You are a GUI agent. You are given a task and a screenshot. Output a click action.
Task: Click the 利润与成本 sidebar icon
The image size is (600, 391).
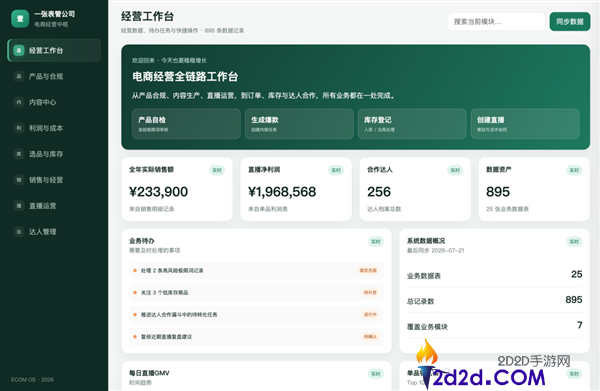[x=19, y=128]
